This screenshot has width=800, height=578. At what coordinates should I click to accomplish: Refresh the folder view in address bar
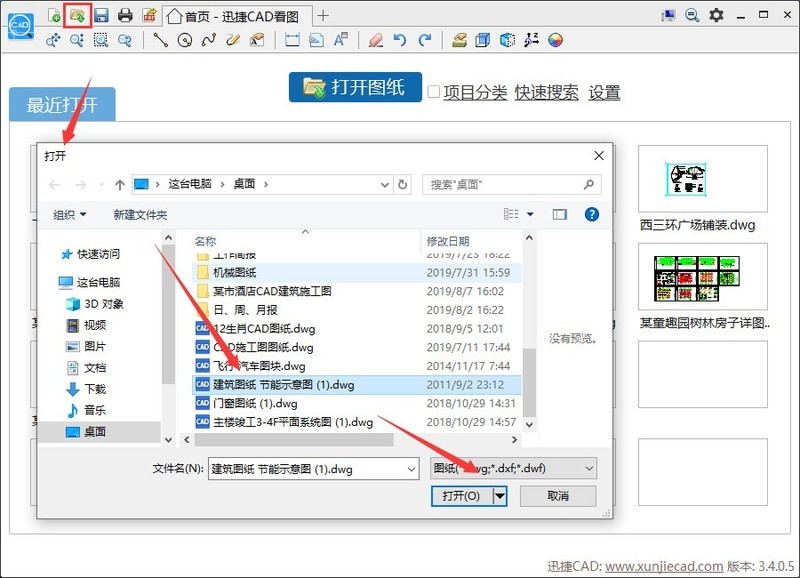[x=402, y=184]
